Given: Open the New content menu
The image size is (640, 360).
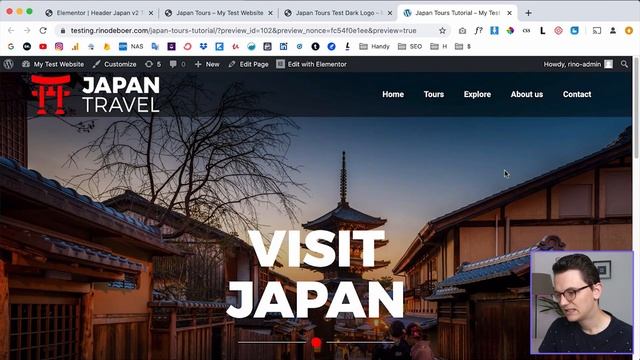Looking at the screenshot, I should [x=207, y=64].
